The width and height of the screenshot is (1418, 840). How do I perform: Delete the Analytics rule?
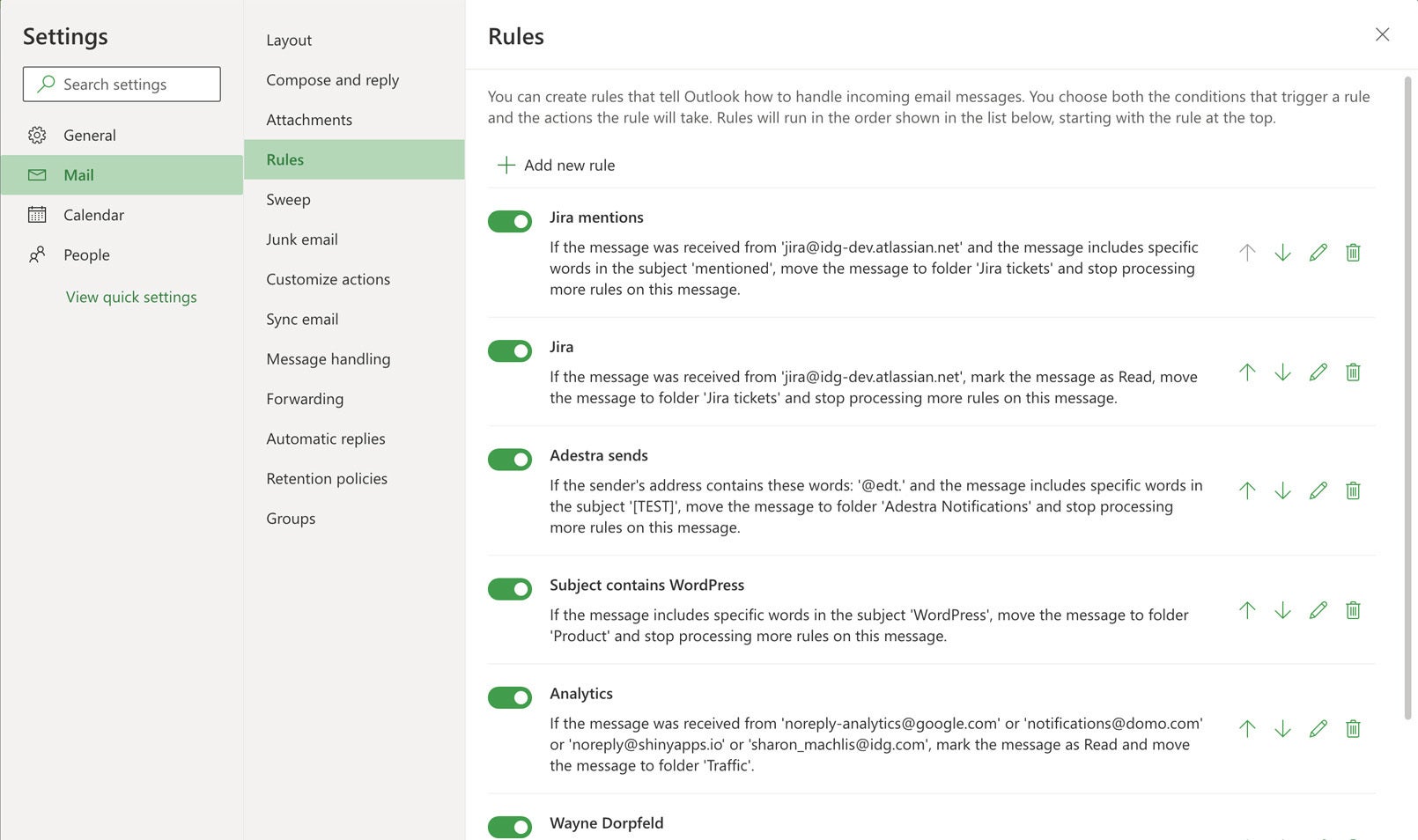pyautogui.click(x=1353, y=728)
